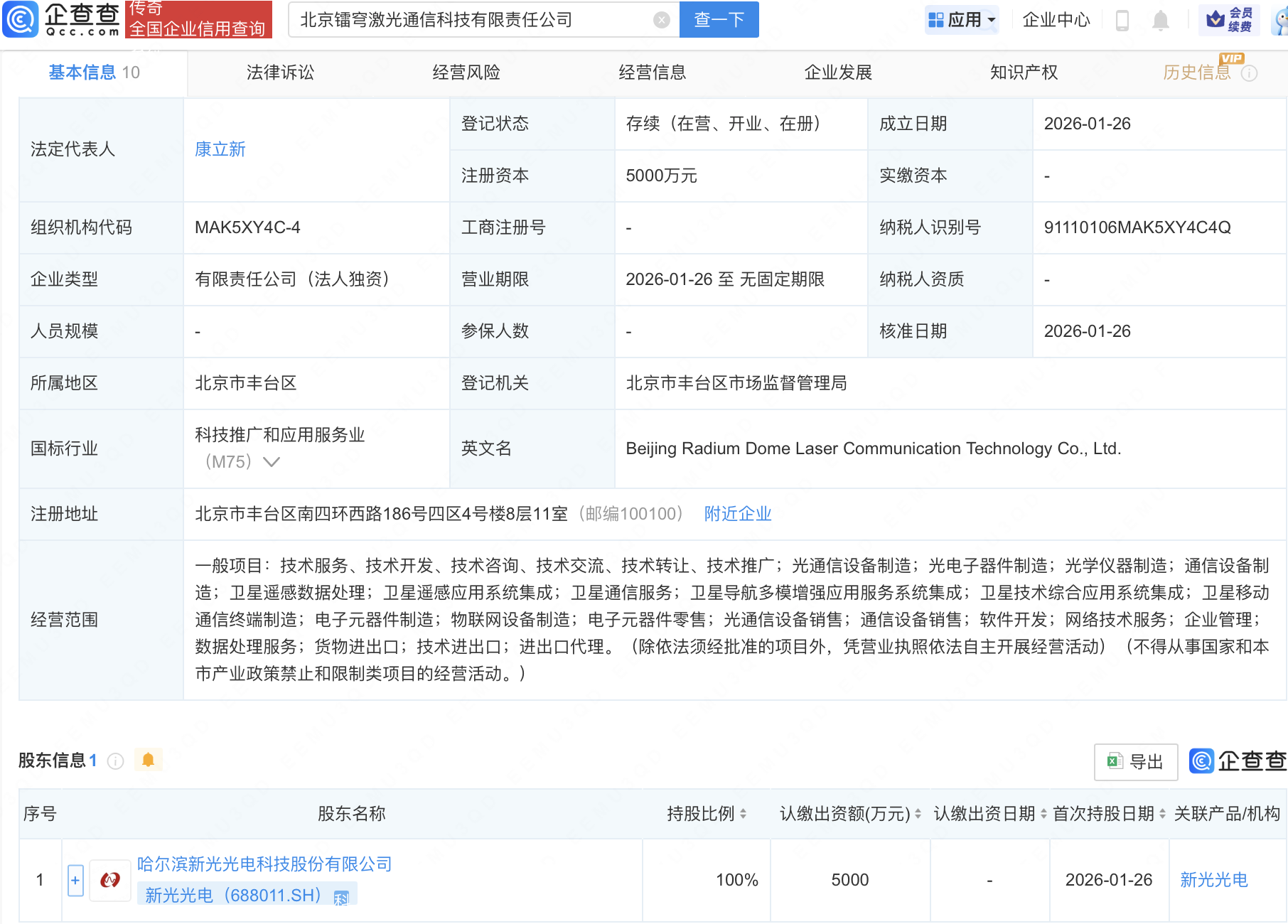This screenshot has width=1288, height=924.
Task: Clear the search box with X icon
Action: click(x=661, y=20)
